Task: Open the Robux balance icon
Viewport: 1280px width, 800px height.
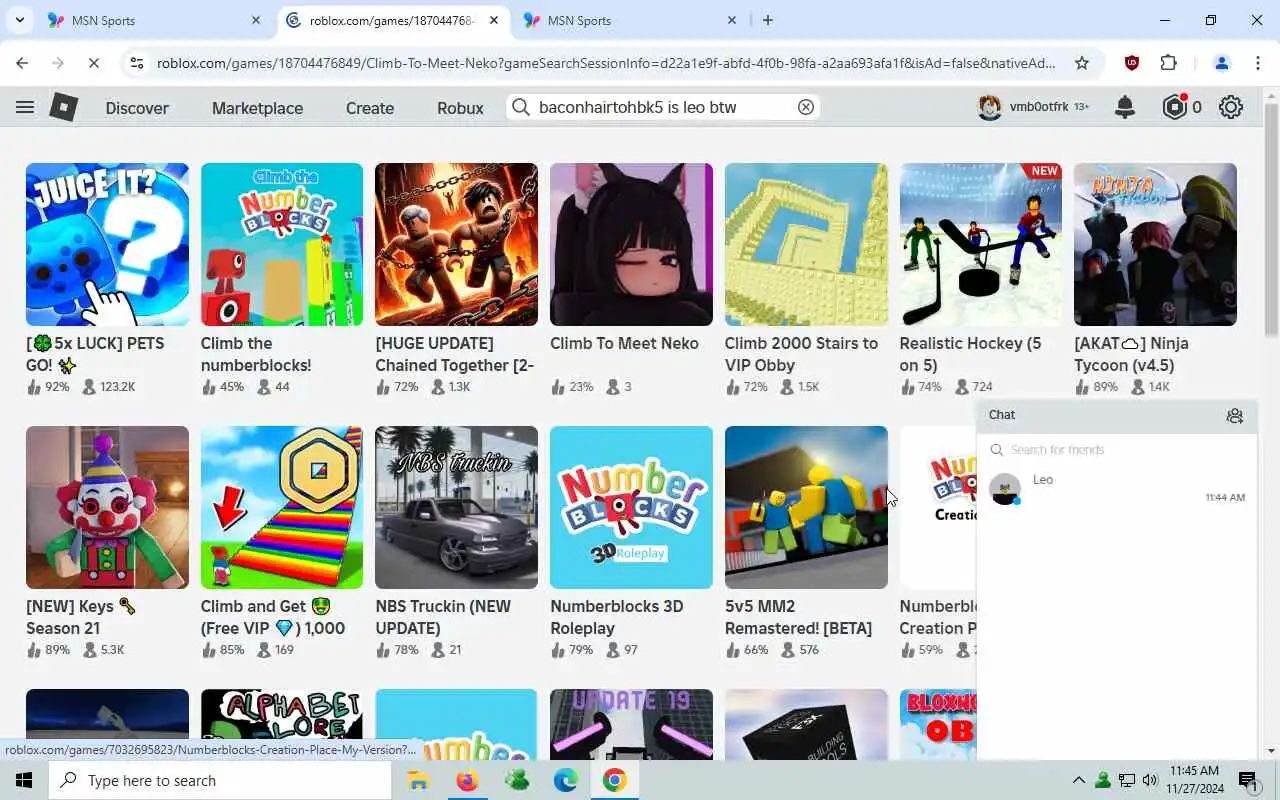Action: (1175, 107)
